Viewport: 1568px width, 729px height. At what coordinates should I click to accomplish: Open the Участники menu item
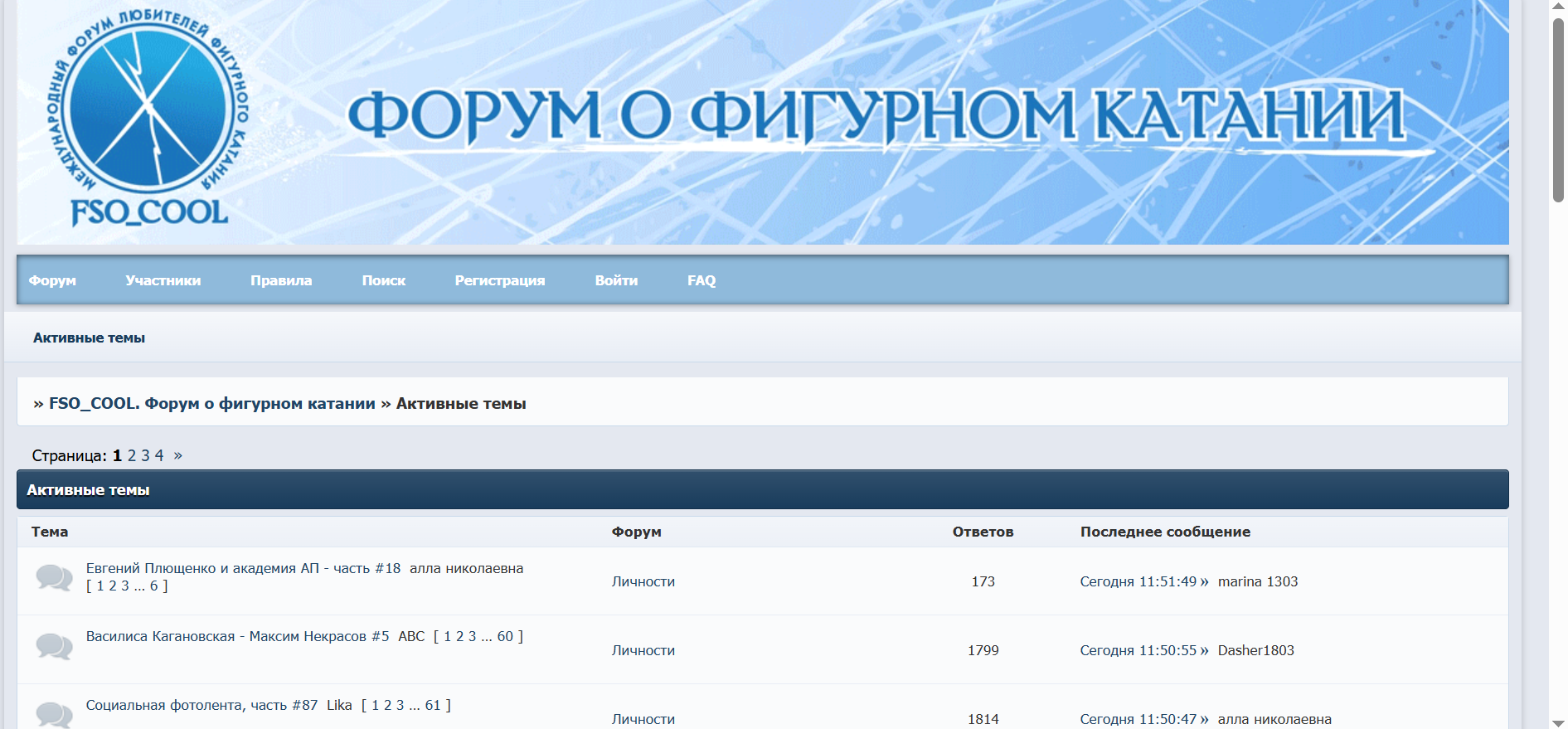pyautogui.click(x=163, y=280)
